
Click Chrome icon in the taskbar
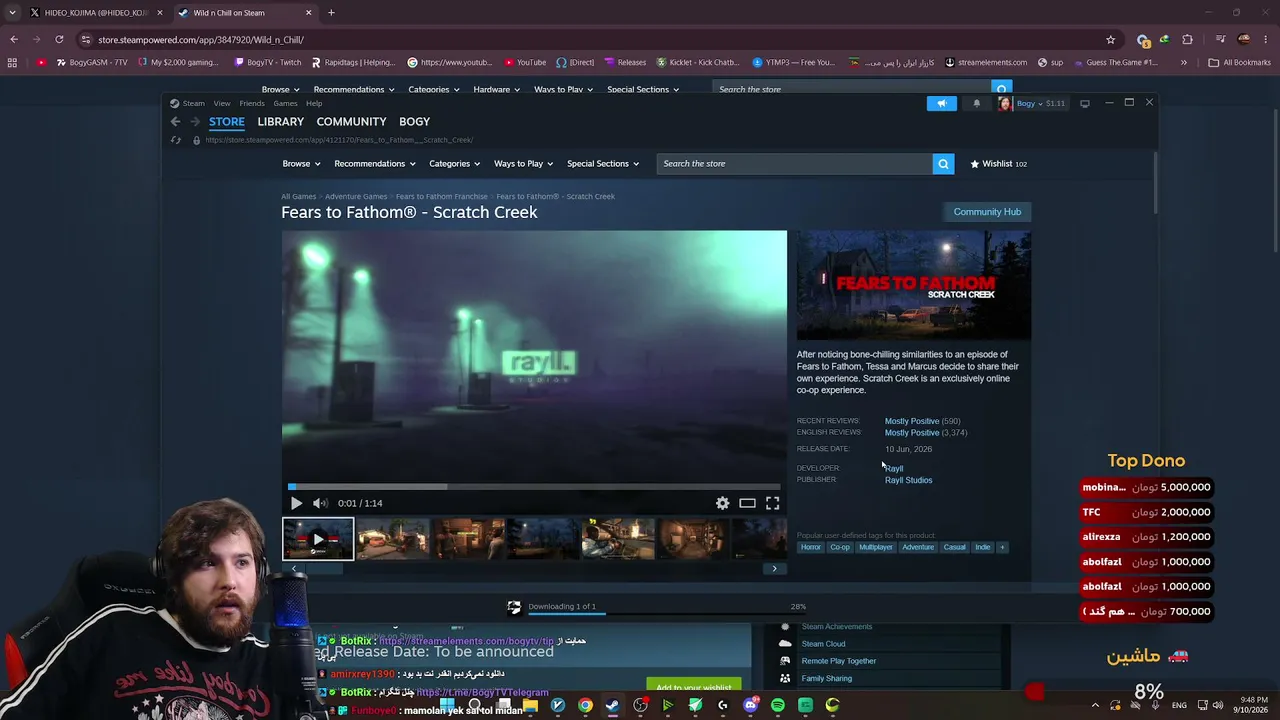tap(585, 705)
